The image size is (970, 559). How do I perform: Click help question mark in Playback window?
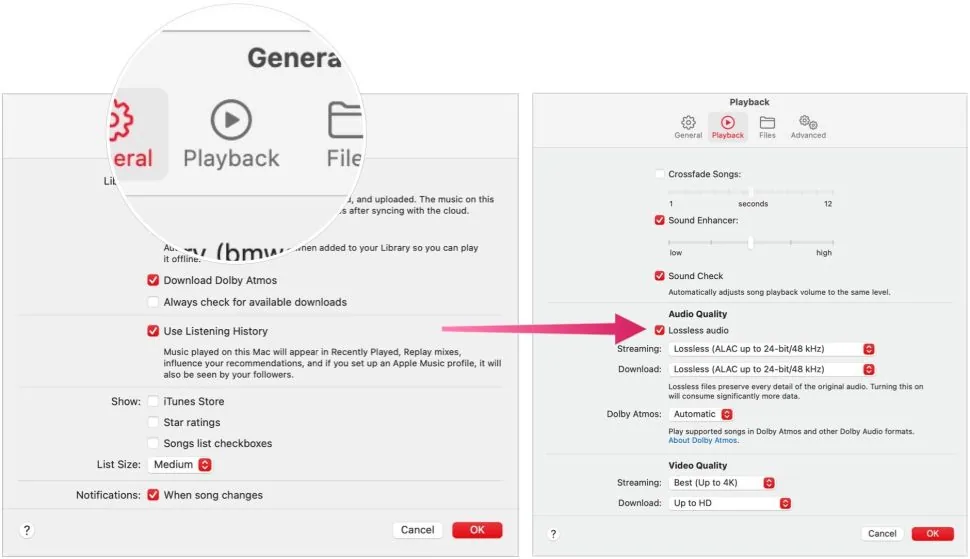[x=553, y=534]
